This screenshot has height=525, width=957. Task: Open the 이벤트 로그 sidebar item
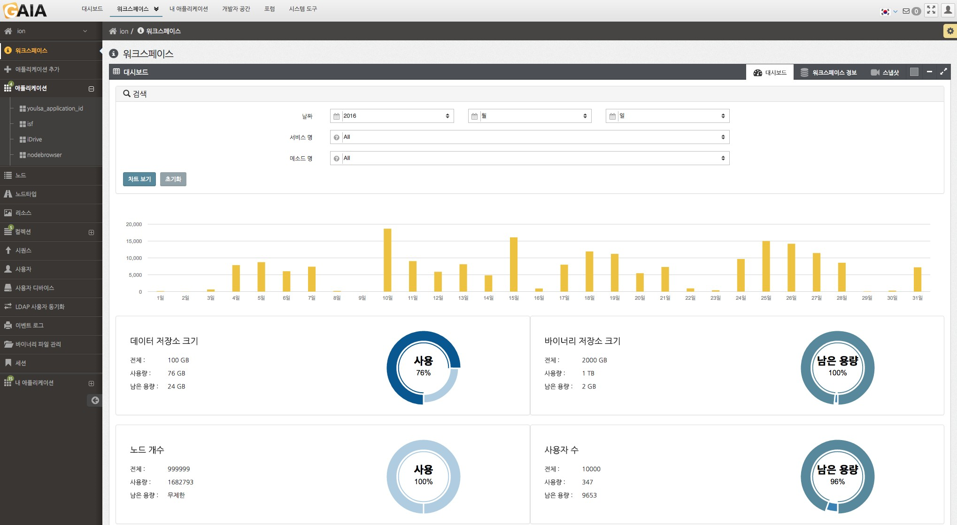(29, 325)
